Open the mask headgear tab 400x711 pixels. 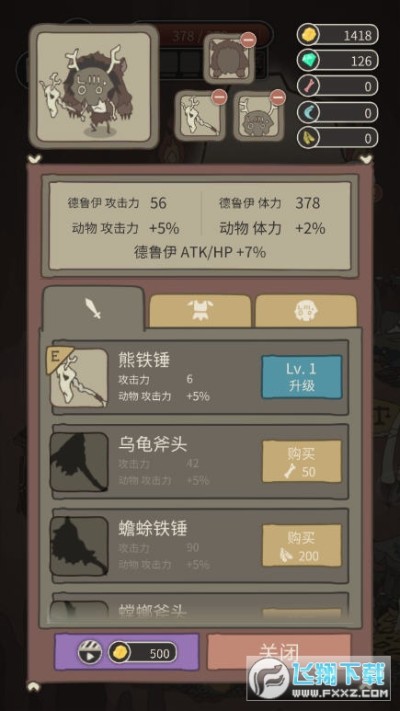click(306, 311)
